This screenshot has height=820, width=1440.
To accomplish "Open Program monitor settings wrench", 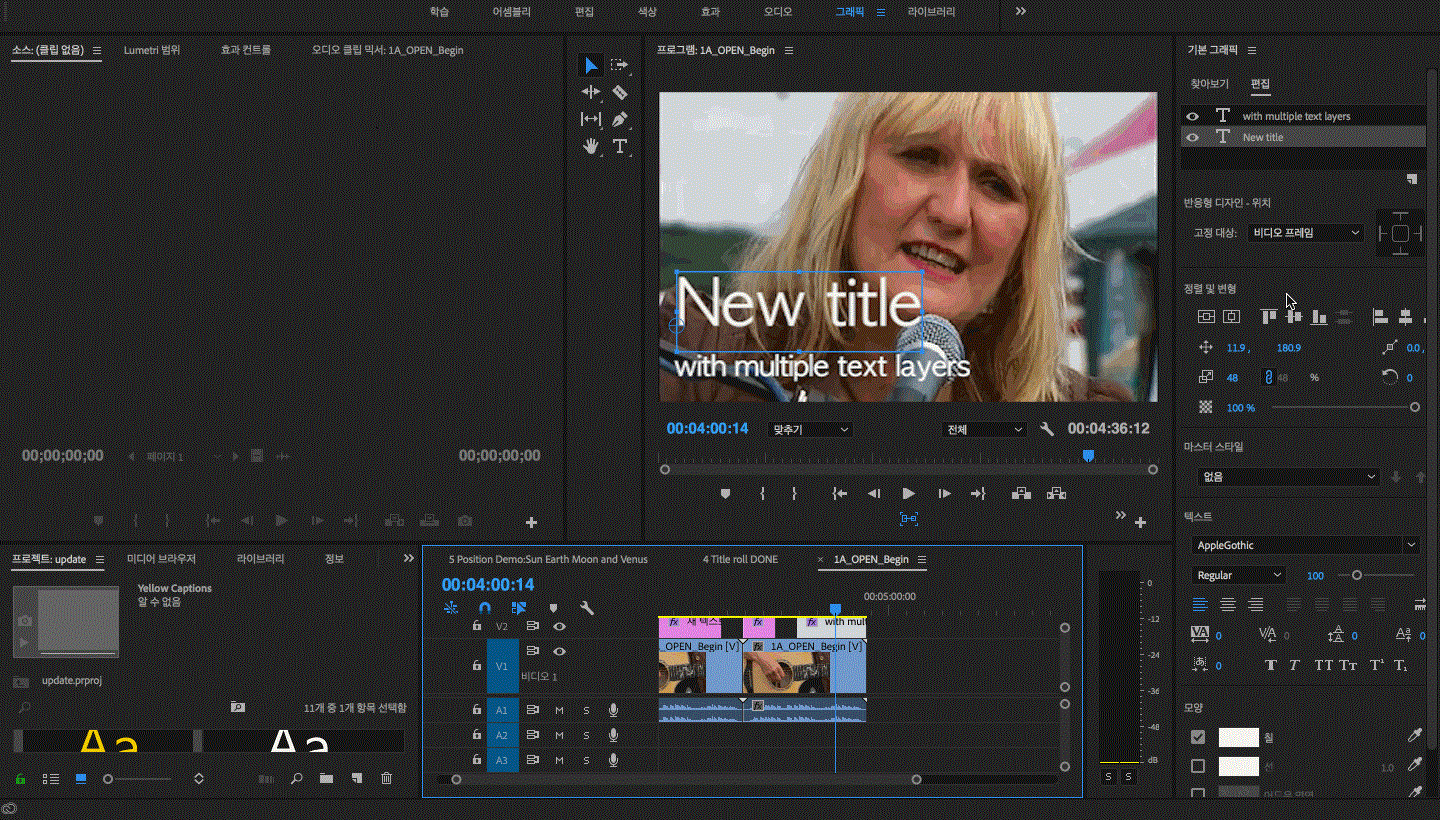I will point(1047,429).
